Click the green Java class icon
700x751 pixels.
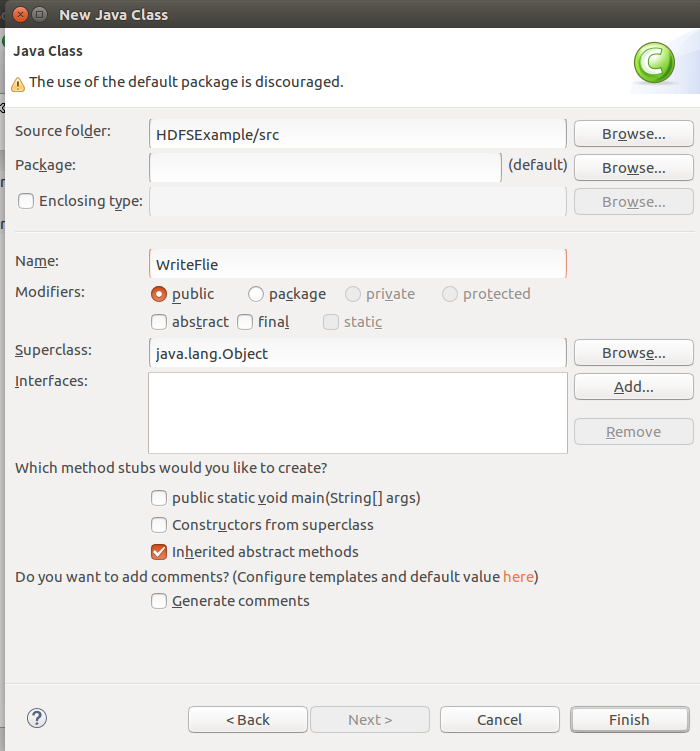(x=654, y=64)
